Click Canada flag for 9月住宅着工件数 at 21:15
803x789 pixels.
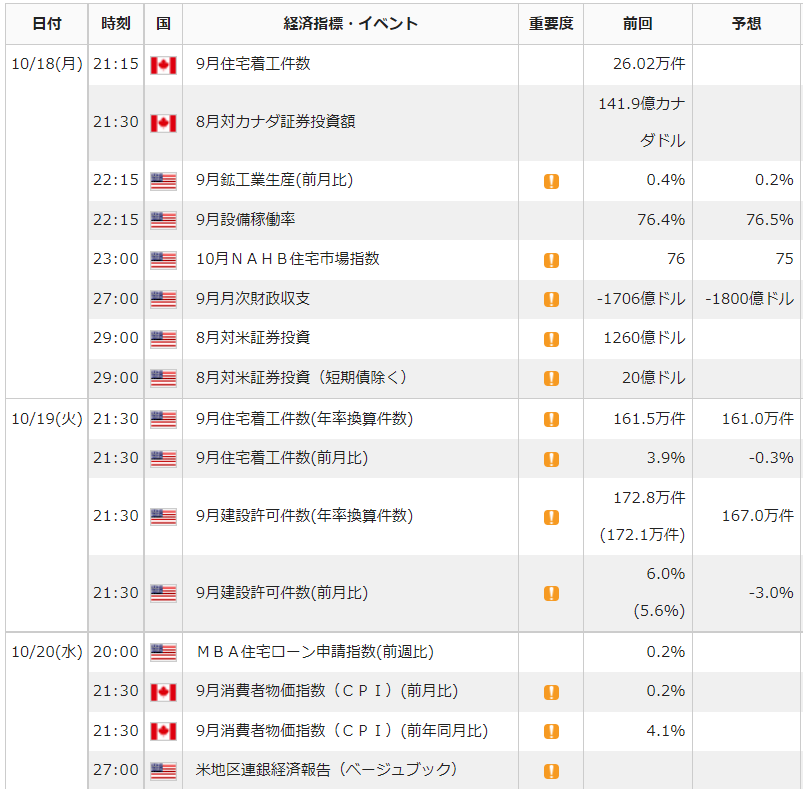click(x=163, y=65)
